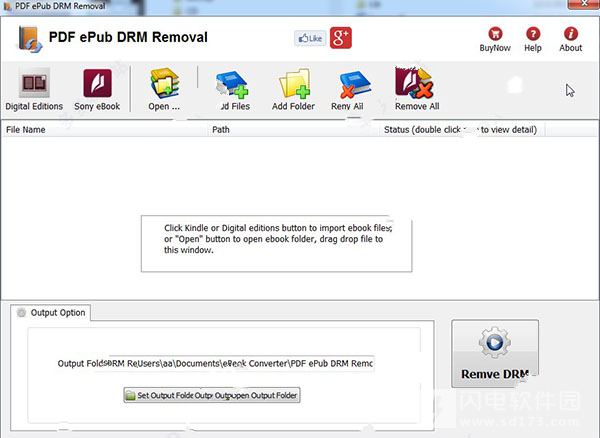Click the title bar application icon
This screenshot has height=438, width=600.
7,6
